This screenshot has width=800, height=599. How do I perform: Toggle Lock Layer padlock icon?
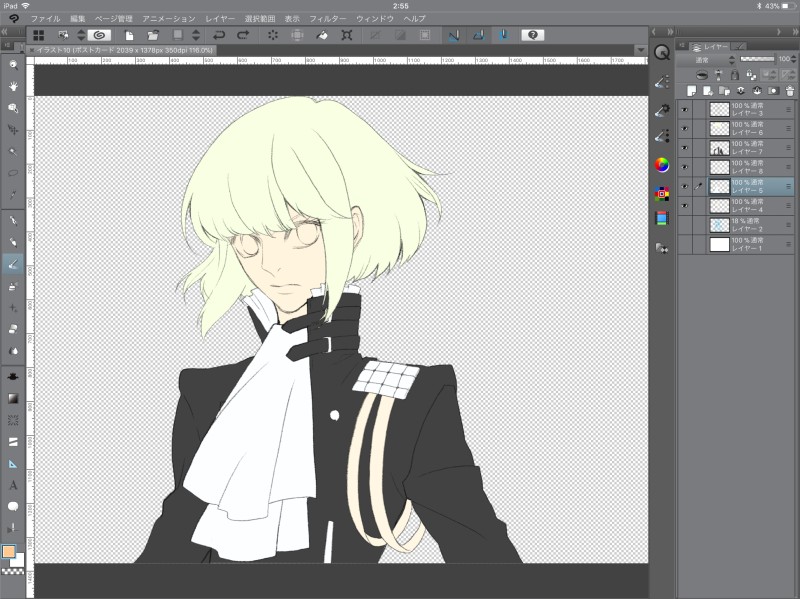pos(735,75)
